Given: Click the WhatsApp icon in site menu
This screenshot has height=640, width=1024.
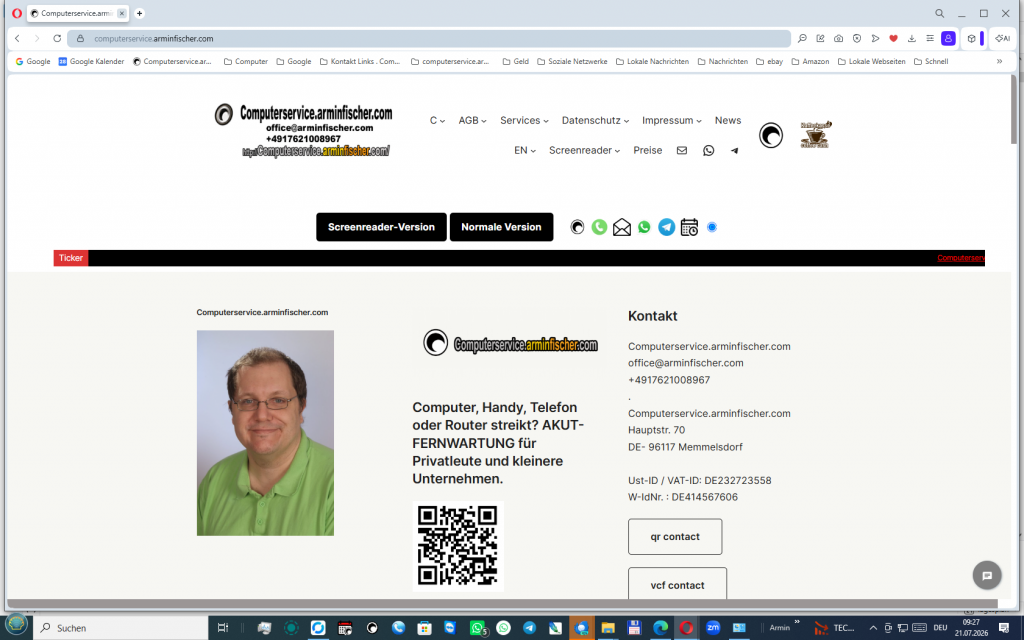Looking at the screenshot, I should (709, 150).
